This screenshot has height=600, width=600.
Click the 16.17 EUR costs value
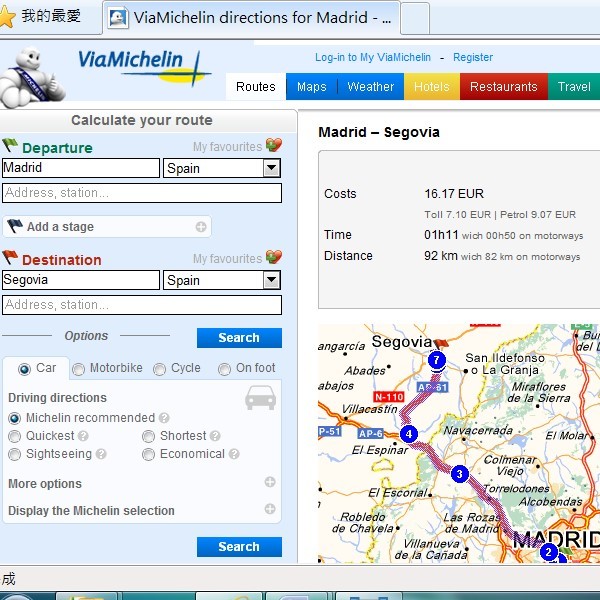[454, 194]
